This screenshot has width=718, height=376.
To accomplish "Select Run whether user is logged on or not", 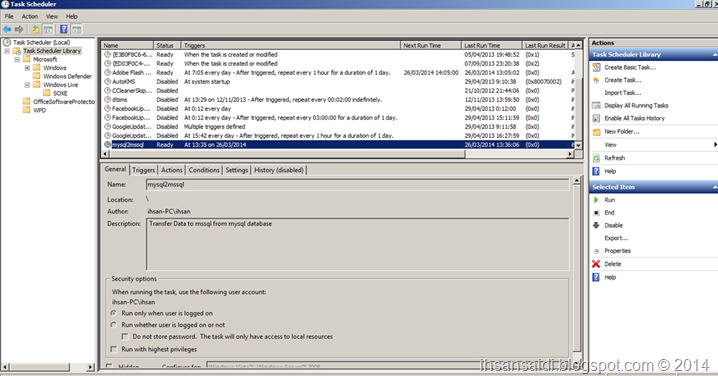I will pyautogui.click(x=114, y=325).
